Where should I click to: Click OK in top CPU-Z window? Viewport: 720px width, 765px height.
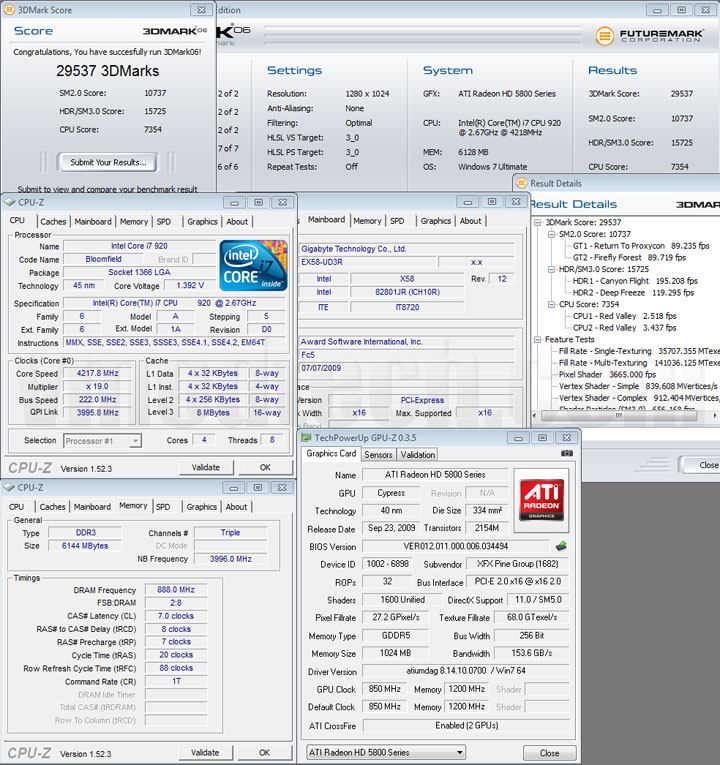coord(265,467)
